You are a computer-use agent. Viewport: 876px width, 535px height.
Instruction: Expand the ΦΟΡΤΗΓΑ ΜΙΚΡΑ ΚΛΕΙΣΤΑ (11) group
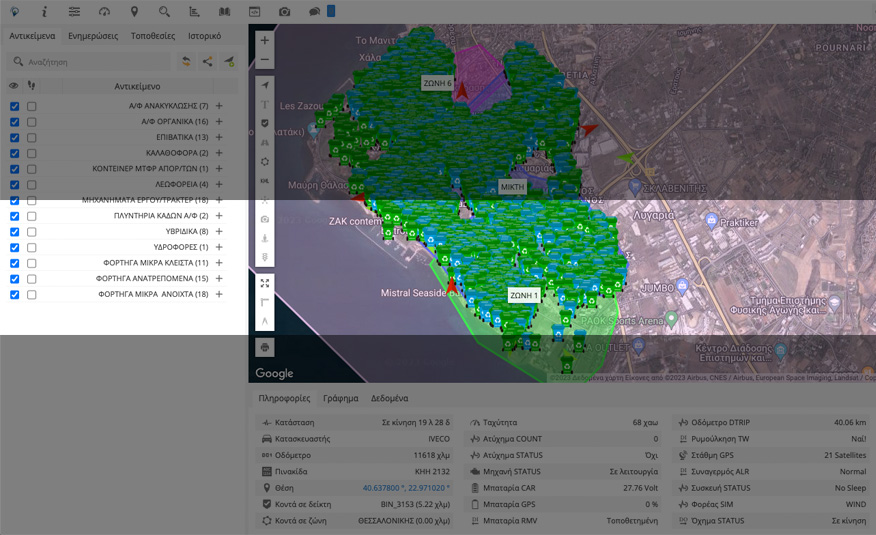click(x=219, y=263)
